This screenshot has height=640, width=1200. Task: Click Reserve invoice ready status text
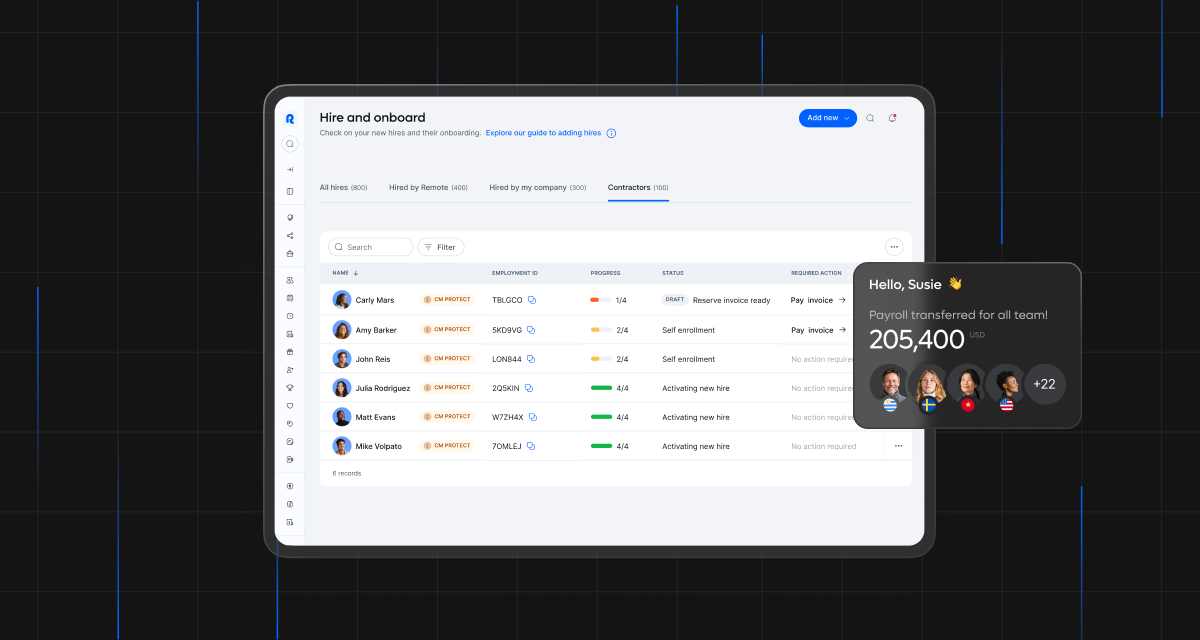tap(732, 300)
